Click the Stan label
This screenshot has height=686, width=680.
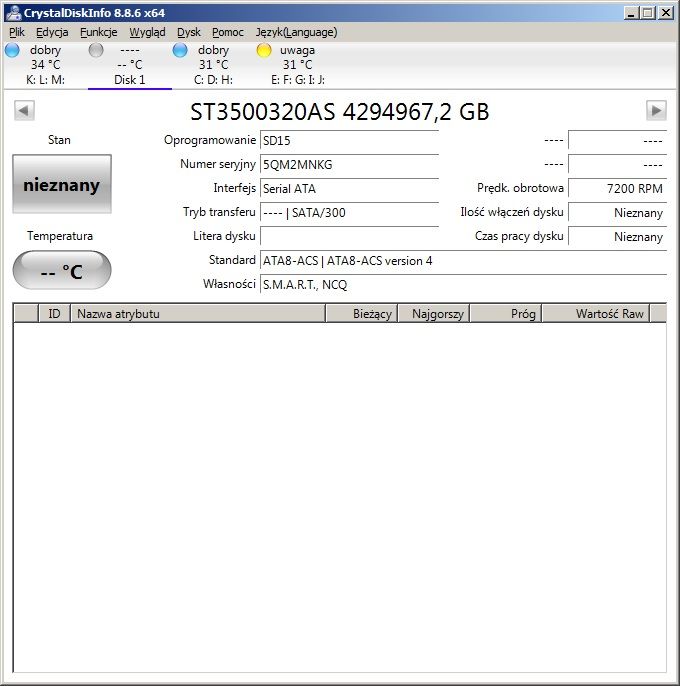pyautogui.click(x=59, y=140)
